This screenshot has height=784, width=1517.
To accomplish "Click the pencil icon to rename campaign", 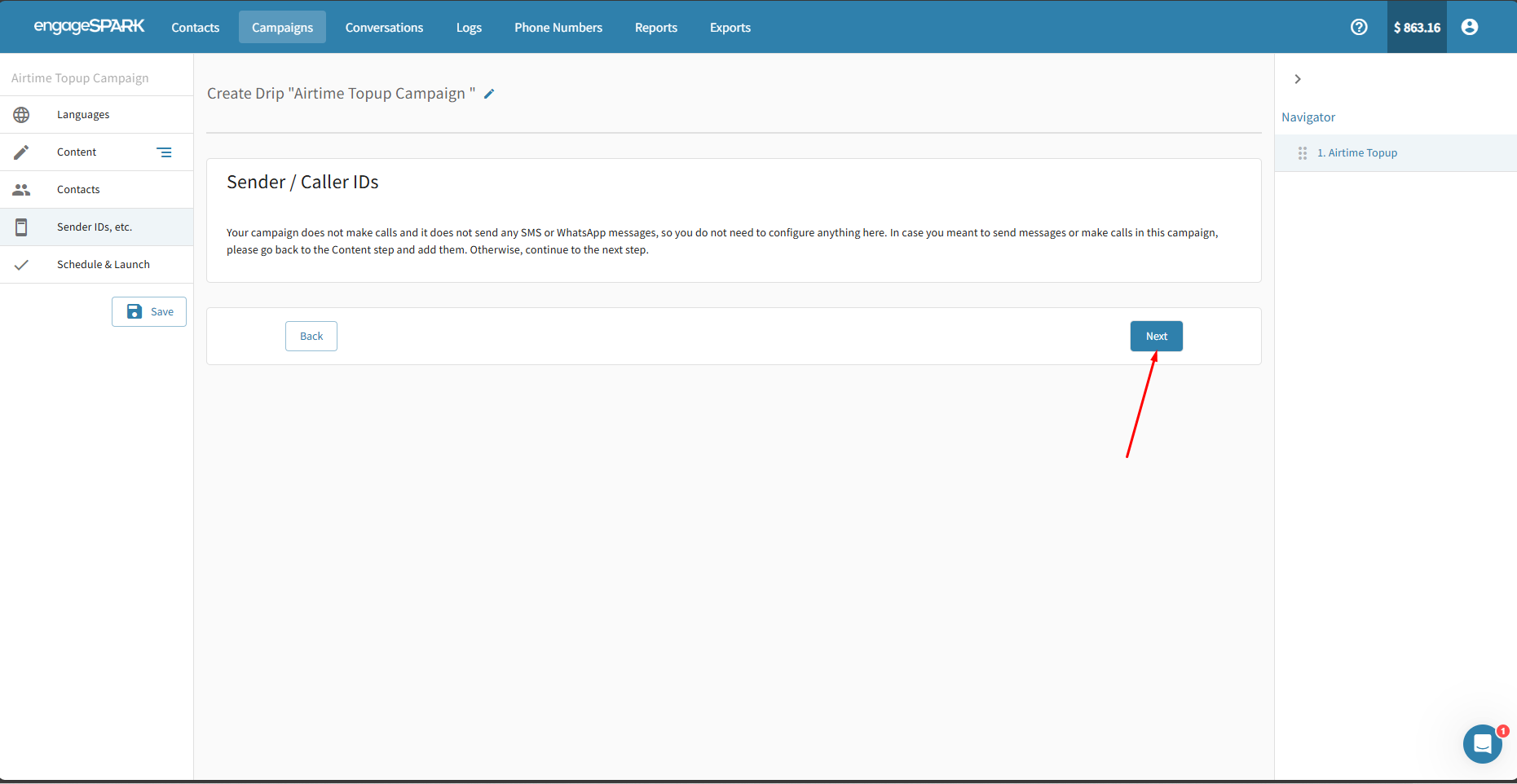I will (x=489, y=94).
